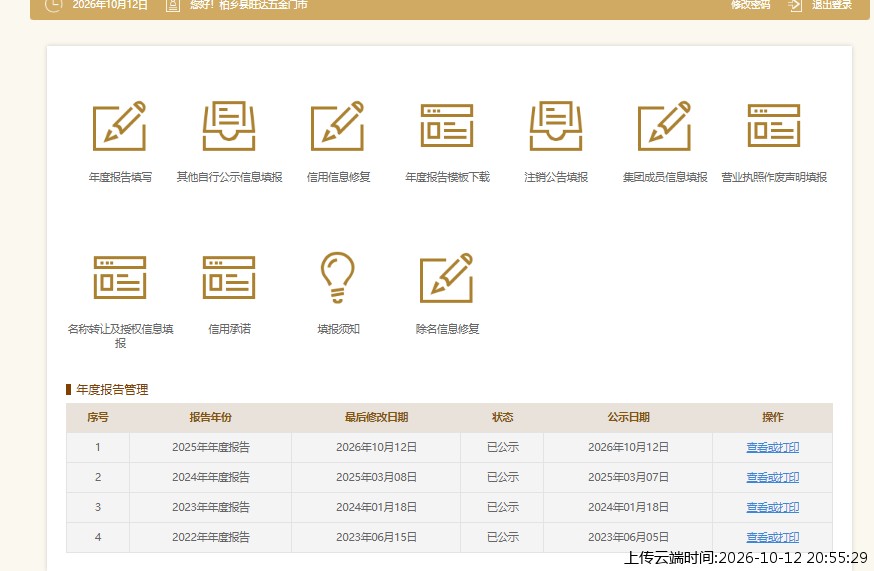Open the 集团成员信息填报 icon
874x571 pixels.
click(664, 126)
